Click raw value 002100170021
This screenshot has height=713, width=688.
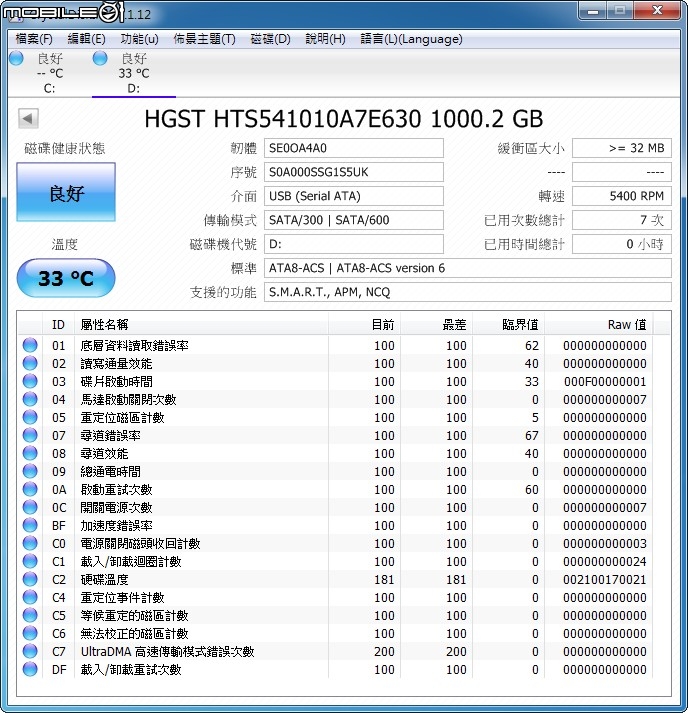[605, 580]
